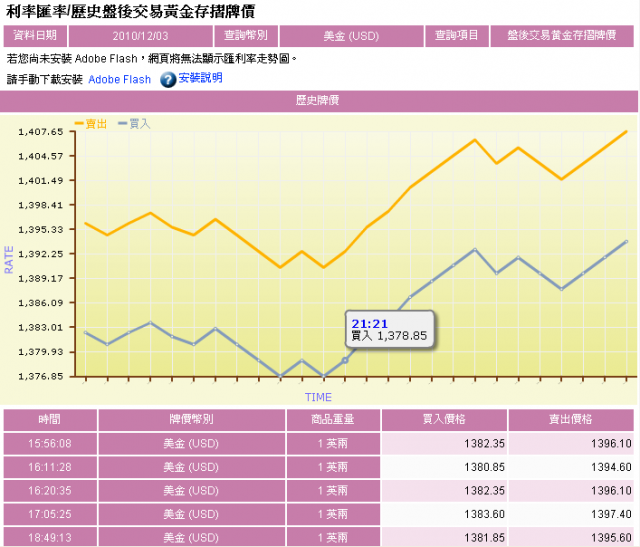
Task: Click the 1,376.85 y-axis label
Action: click(x=41, y=376)
